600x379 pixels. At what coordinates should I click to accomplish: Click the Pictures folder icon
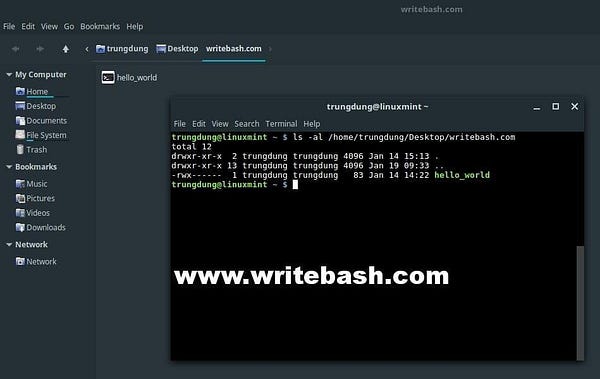point(20,198)
